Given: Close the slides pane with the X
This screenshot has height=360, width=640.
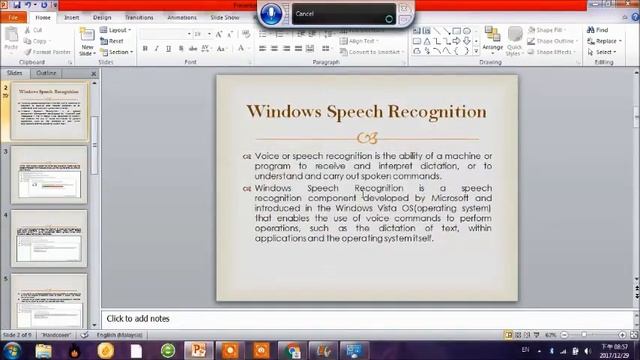Looking at the screenshot, I should (93, 74).
